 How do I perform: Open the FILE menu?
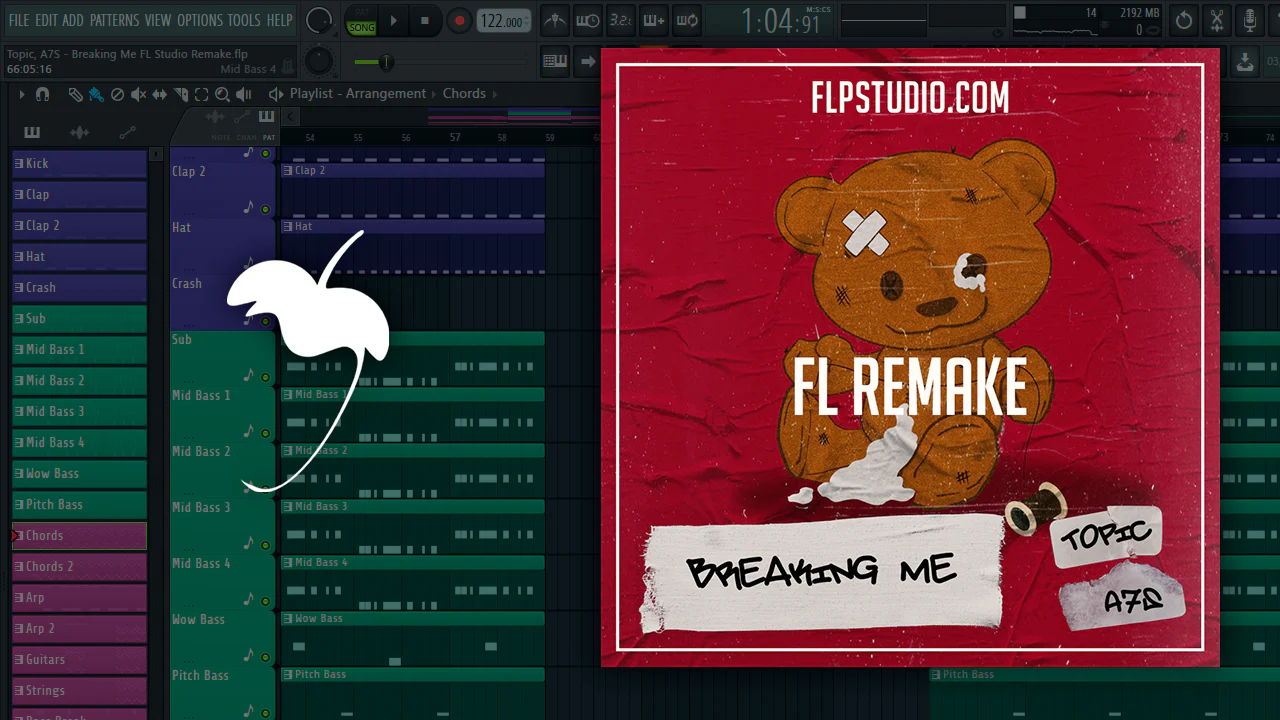[x=19, y=20]
